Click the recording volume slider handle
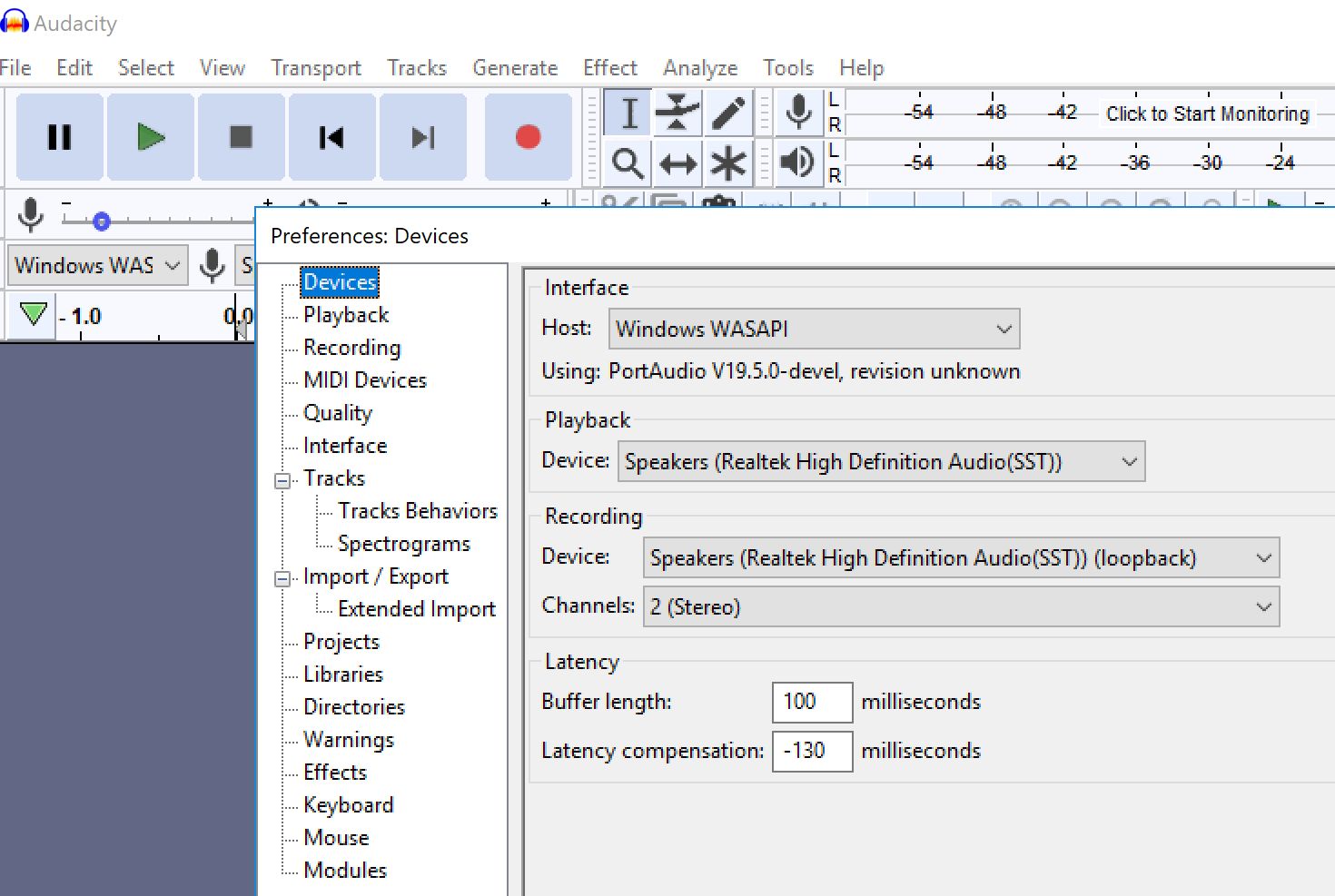The height and width of the screenshot is (896, 1335). pos(102,221)
